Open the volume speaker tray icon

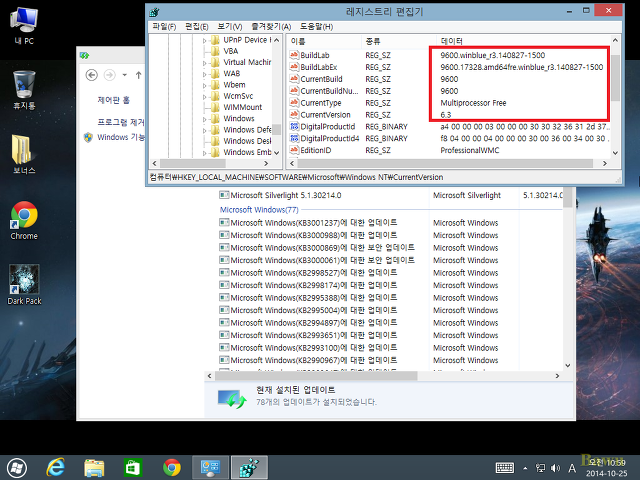555,468
